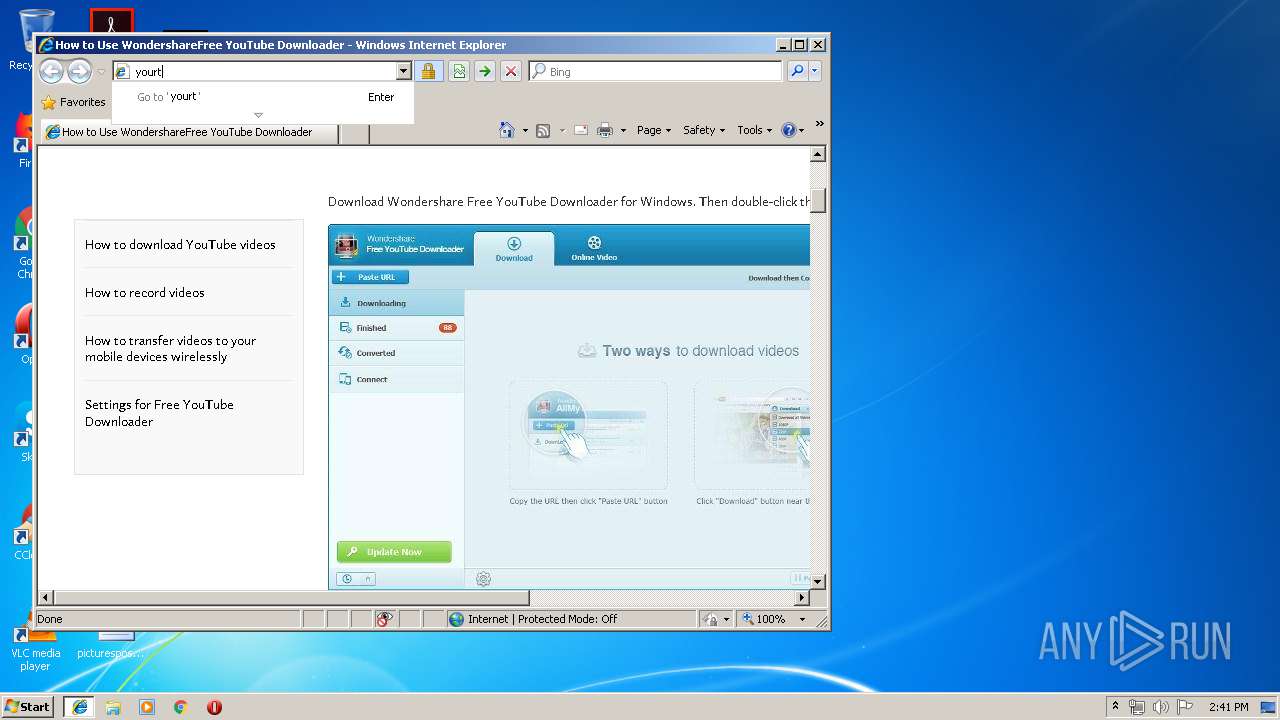The height and width of the screenshot is (720, 1280).
Task: Open the Page menu
Action: point(653,130)
